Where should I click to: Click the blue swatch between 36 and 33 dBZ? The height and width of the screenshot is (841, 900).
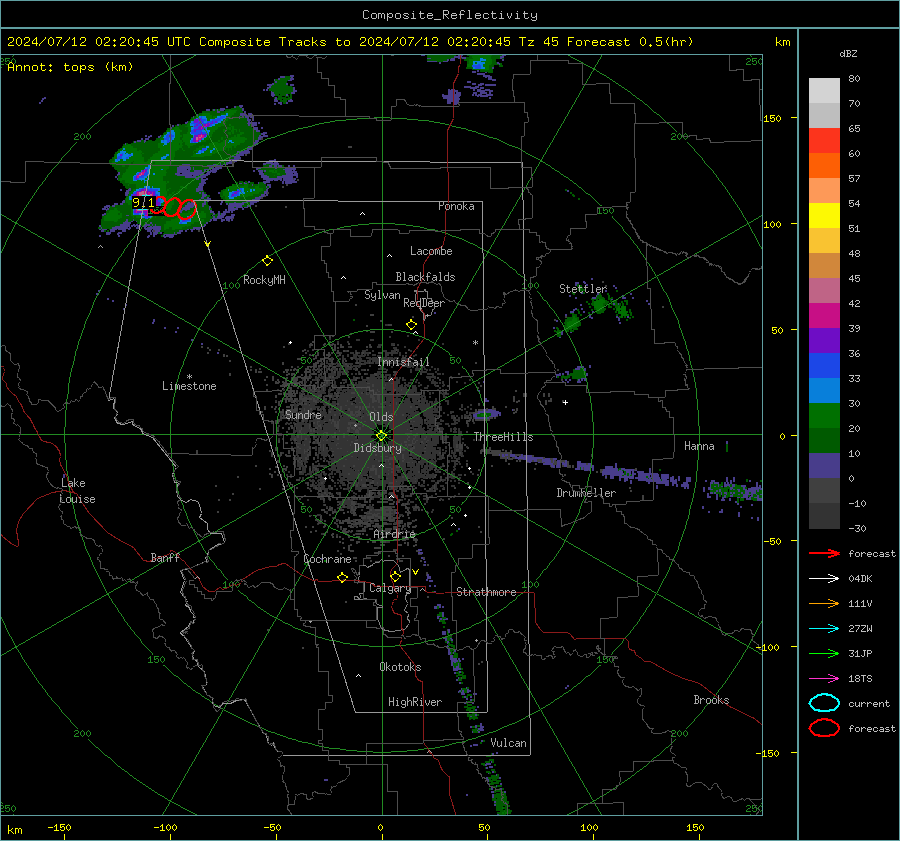[824, 366]
